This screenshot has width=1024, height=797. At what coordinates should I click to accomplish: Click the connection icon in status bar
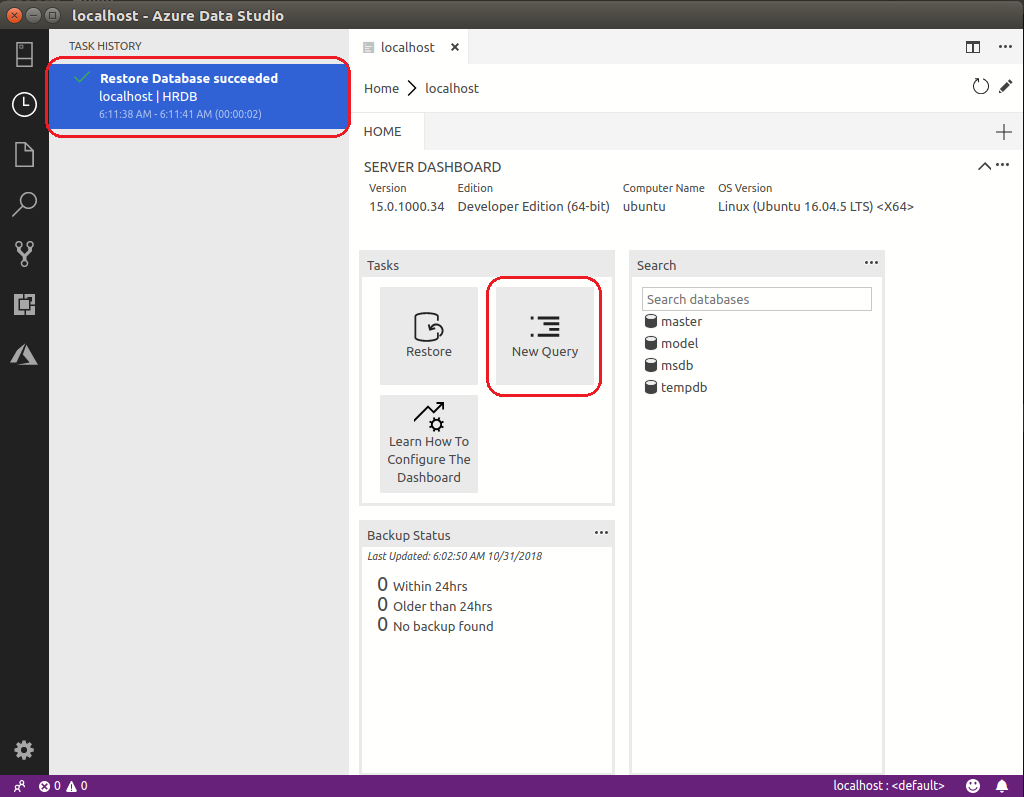20,786
